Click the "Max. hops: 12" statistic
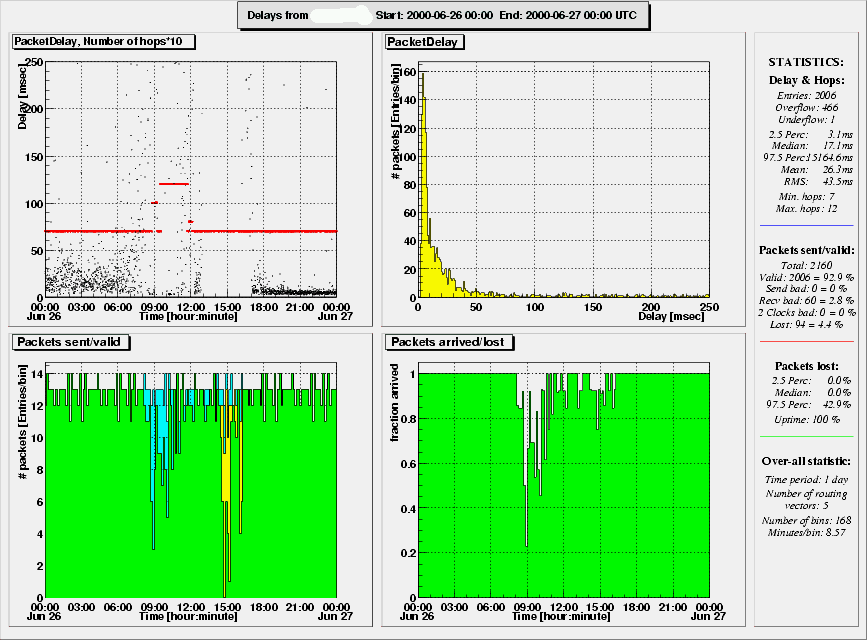Screen dimensions: 867x640 point(806,208)
